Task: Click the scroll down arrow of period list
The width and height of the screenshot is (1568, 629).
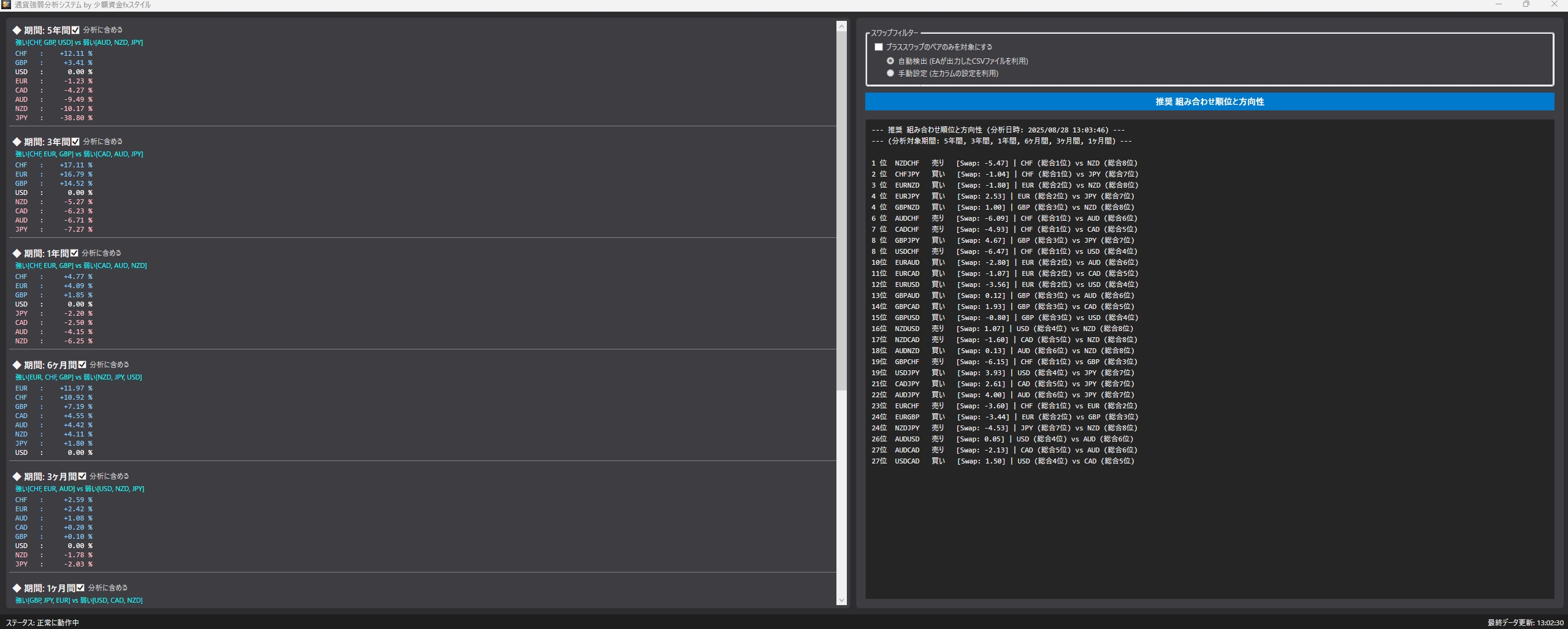Action: 841,600
